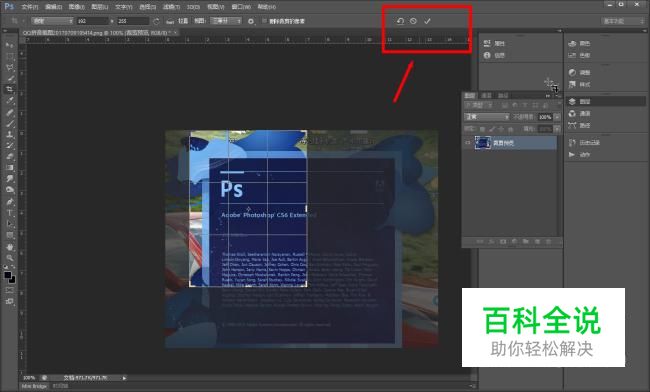Image resolution: width=650 pixels, height=392 pixels.
Task: Click the Straighten button in options bar
Action: point(178,21)
